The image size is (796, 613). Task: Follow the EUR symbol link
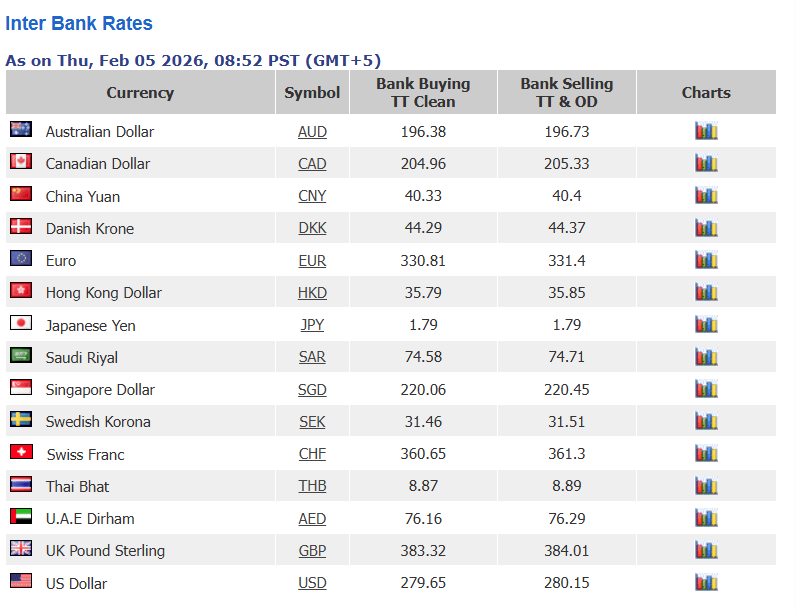tap(312, 260)
